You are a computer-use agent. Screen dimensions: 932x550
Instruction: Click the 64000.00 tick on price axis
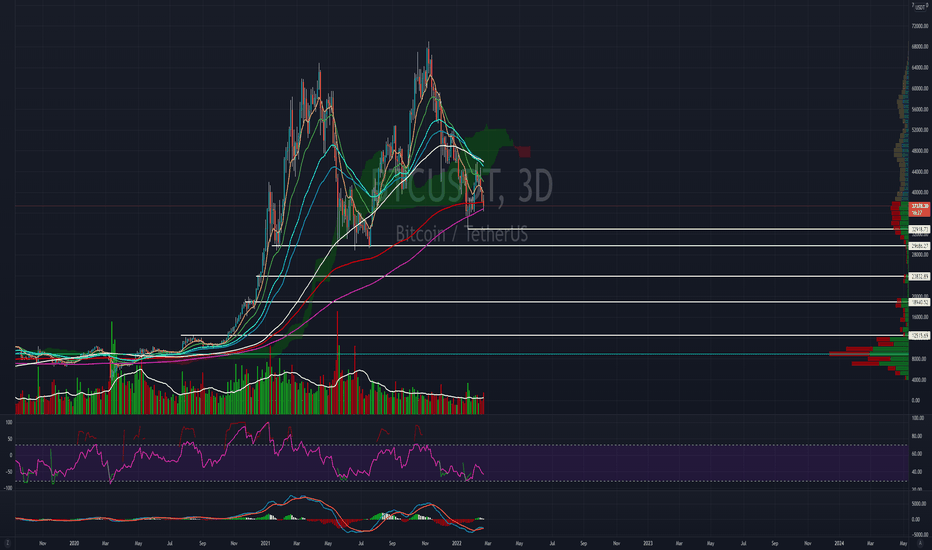[x=920, y=68]
